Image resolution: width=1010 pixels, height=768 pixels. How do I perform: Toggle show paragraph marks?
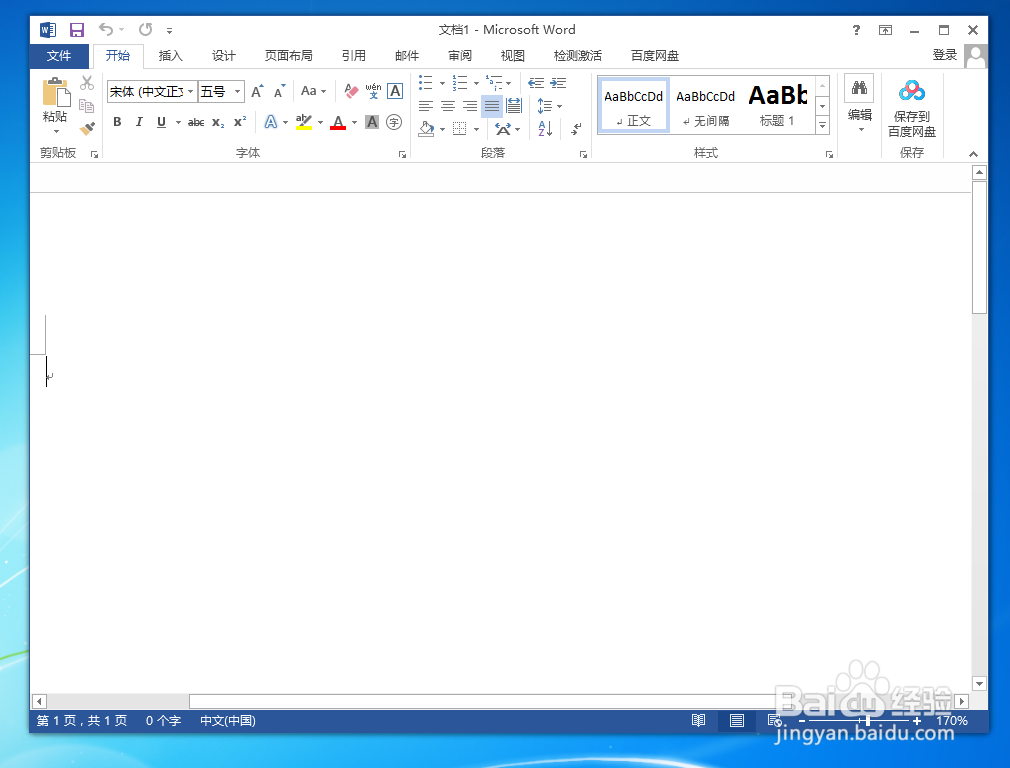click(x=576, y=129)
